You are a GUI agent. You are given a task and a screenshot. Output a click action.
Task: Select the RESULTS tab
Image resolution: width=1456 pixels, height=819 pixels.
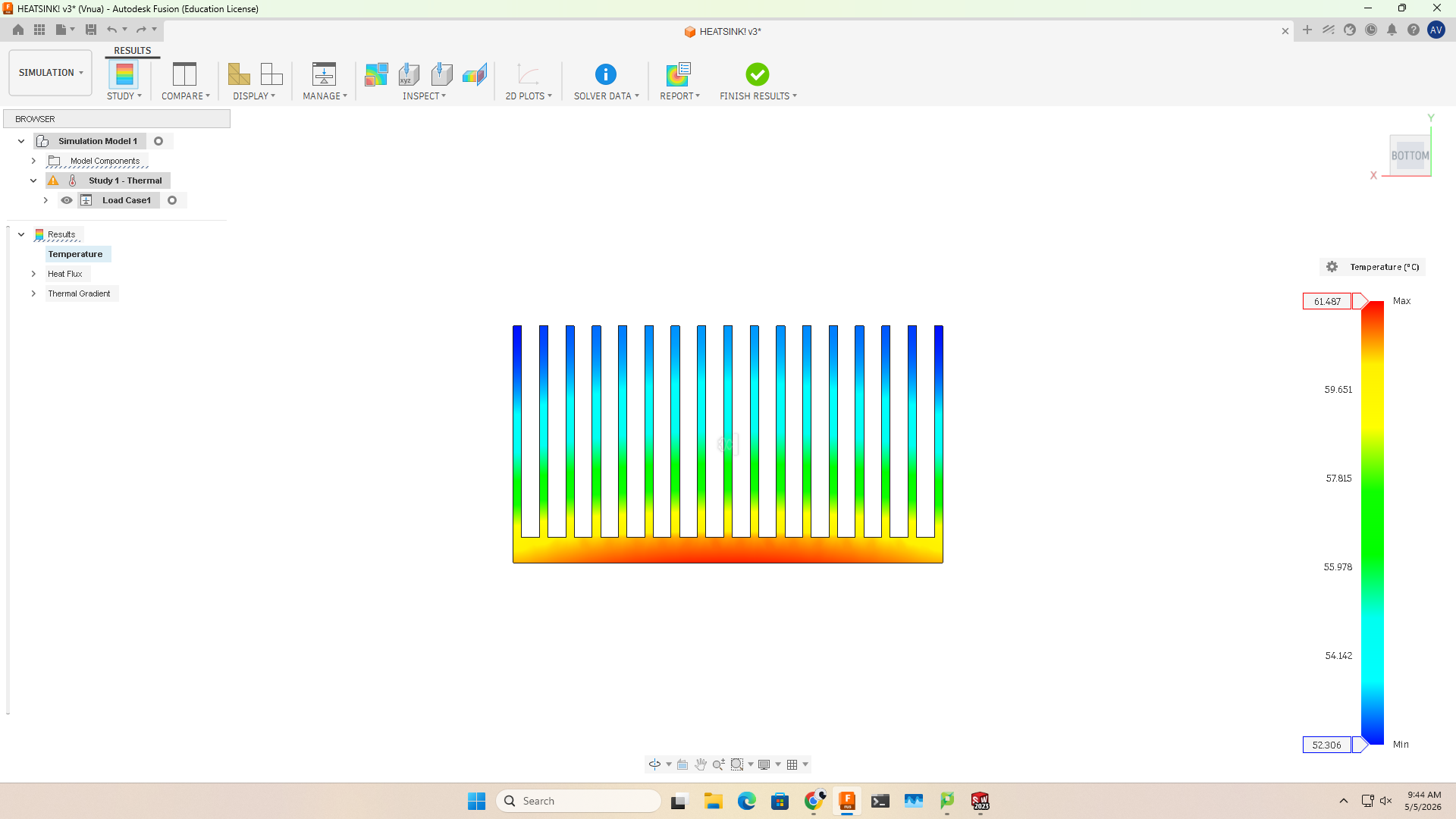pos(133,51)
